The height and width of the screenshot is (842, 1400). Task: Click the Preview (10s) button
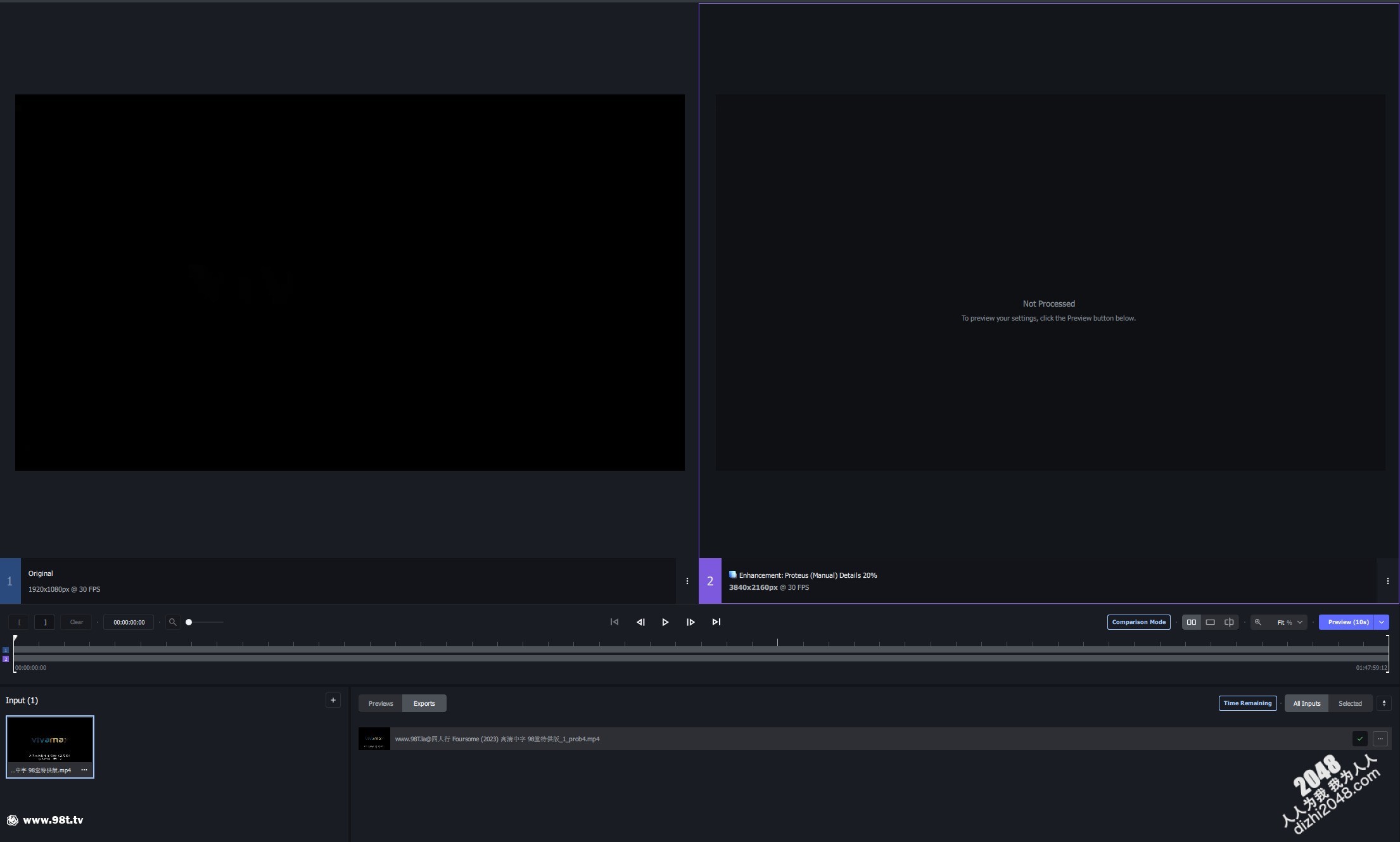[1347, 622]
